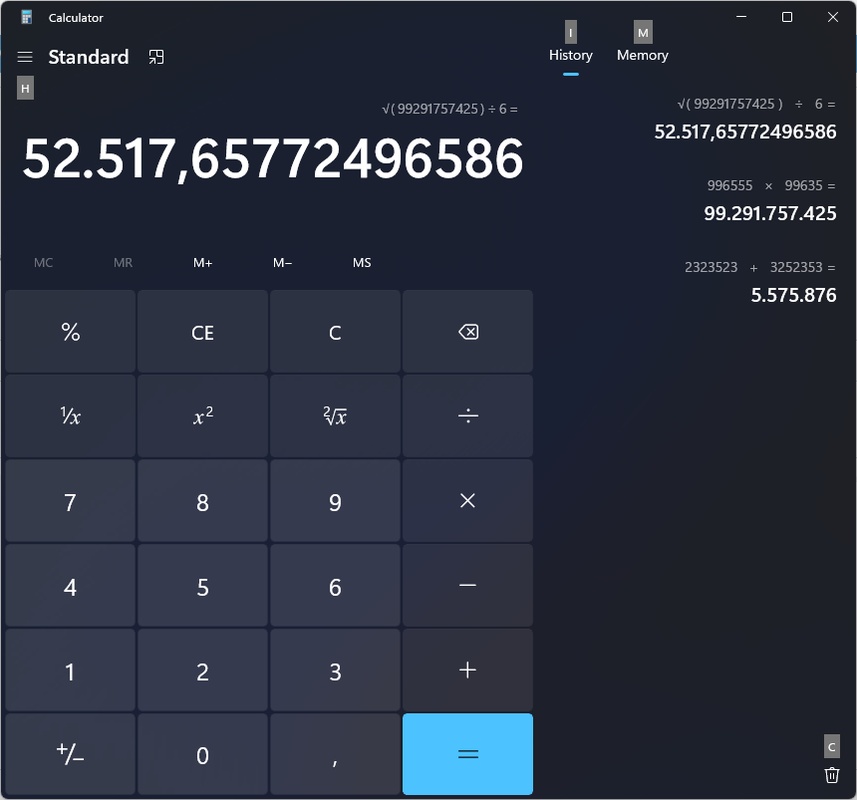This screenshot has height=800, width=857.
Task: Tap the digit 4 key
Action: [71, 585]
